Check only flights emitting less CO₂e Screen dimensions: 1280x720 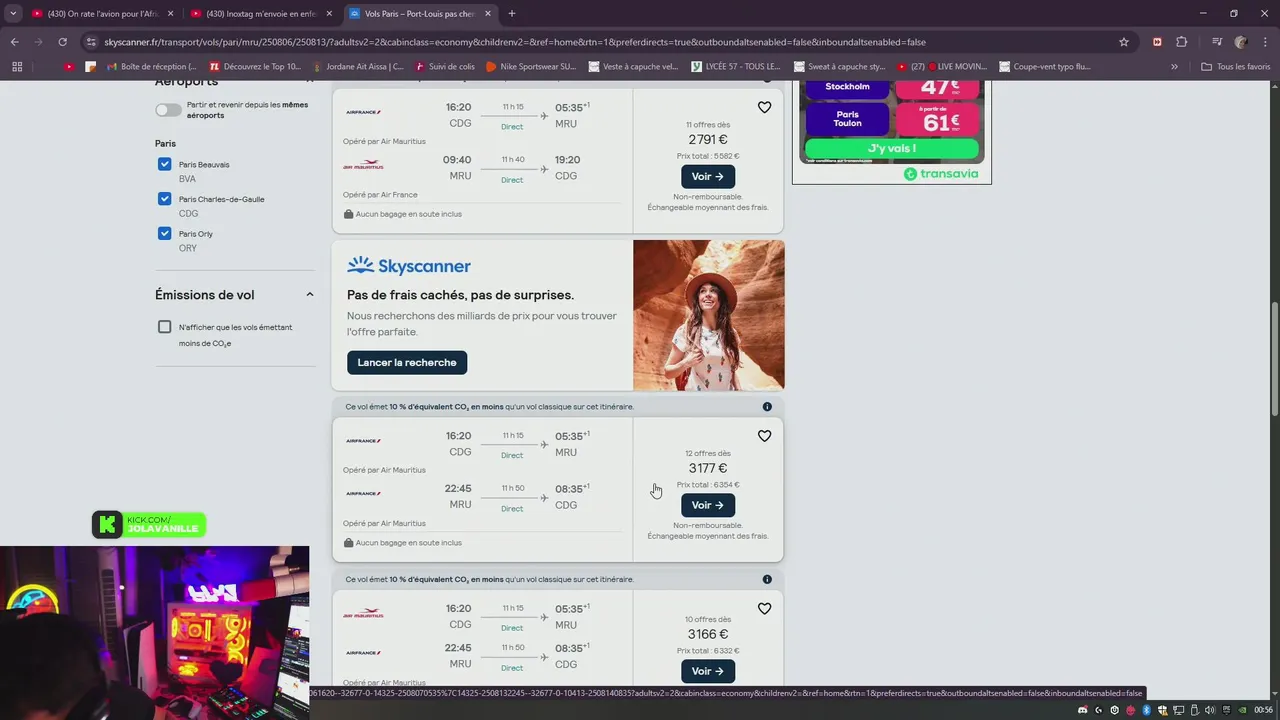click(164, 327)
